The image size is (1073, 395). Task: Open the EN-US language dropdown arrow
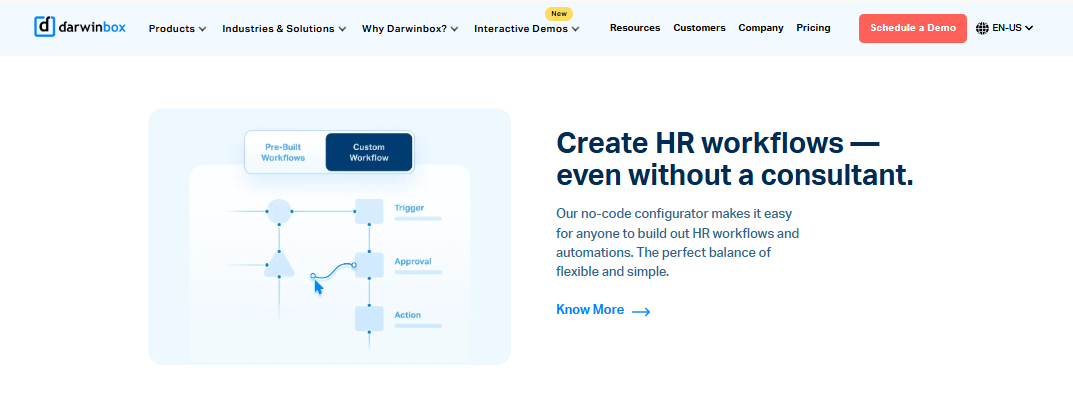tap(1029, 28)
